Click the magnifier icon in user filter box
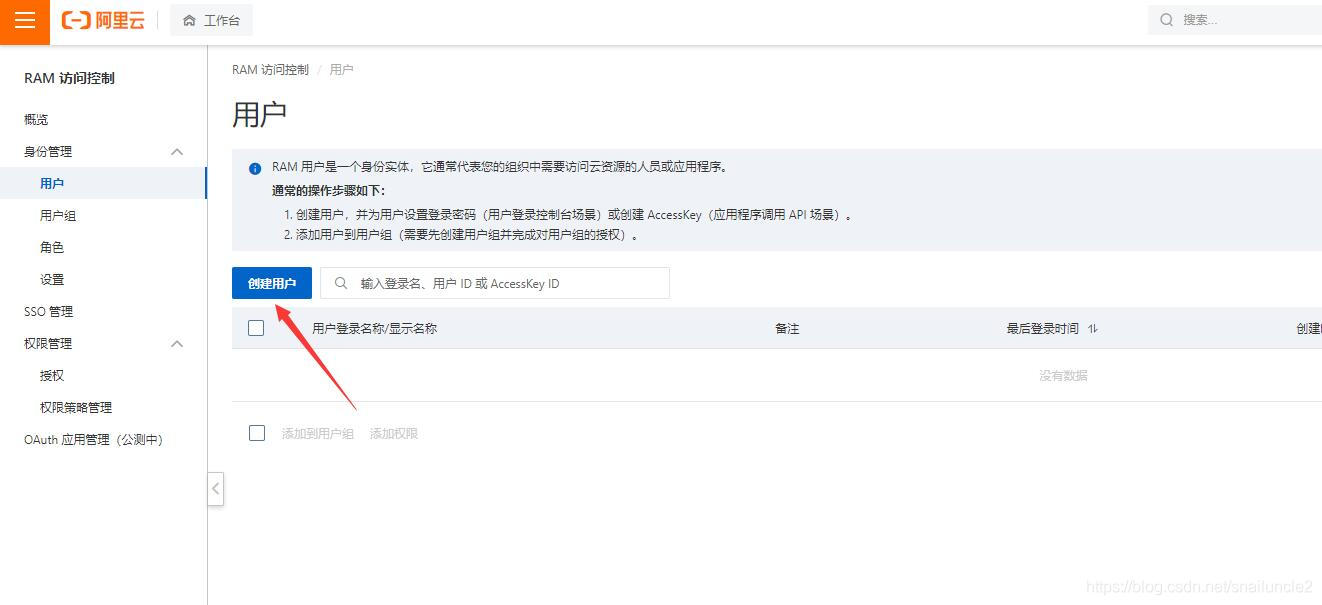1322x605 pixels. point(341,284)
